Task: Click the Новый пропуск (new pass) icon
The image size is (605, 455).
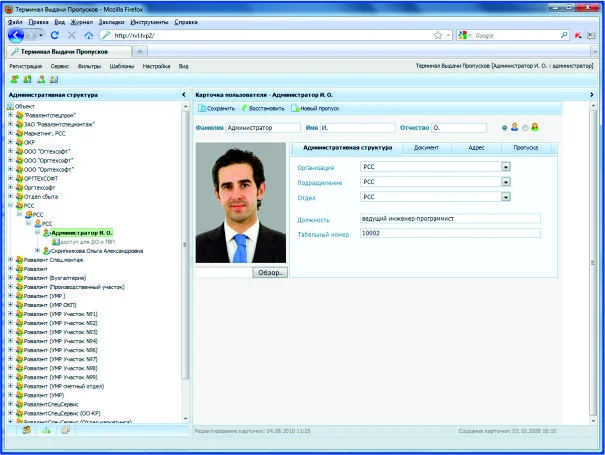Action: (295, 108)
